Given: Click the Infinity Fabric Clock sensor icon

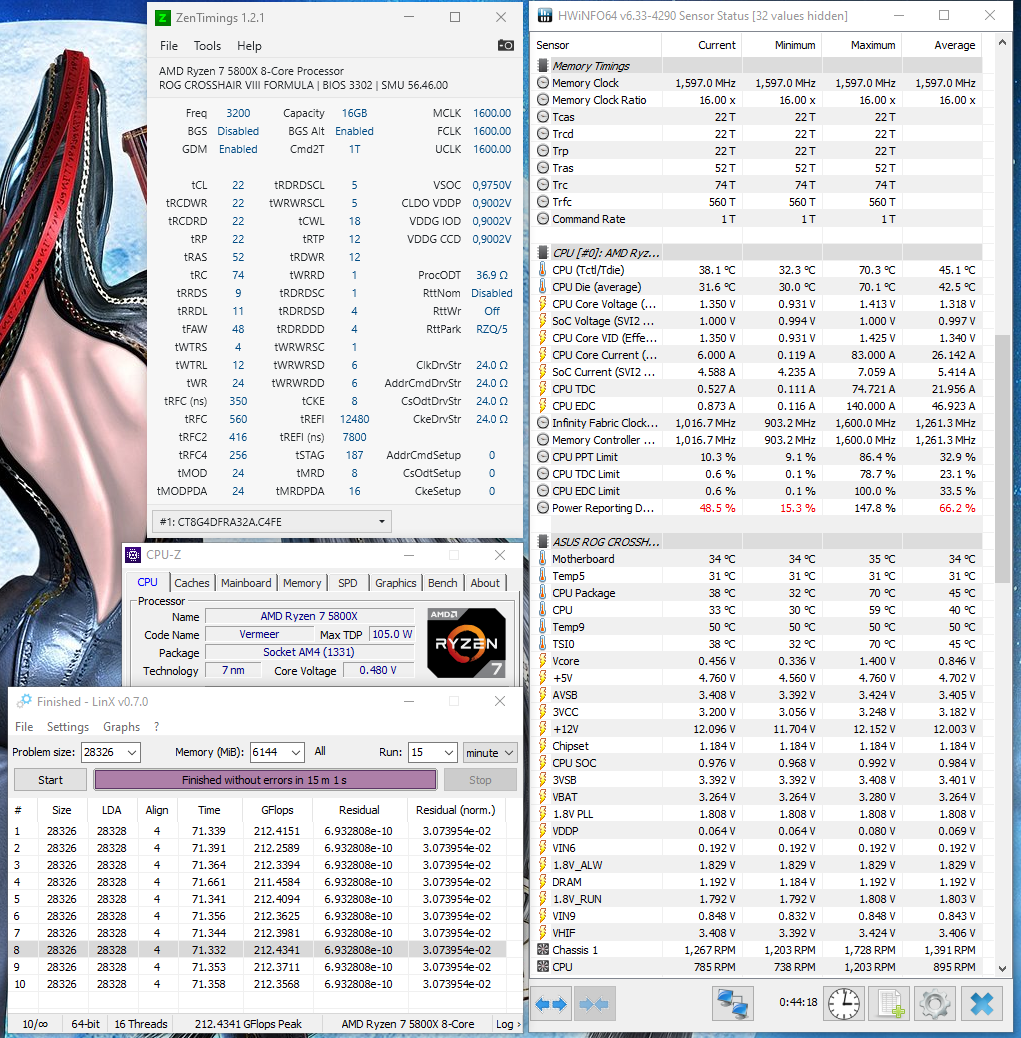Looking at the screenshot, I should [x=542, y=422].
